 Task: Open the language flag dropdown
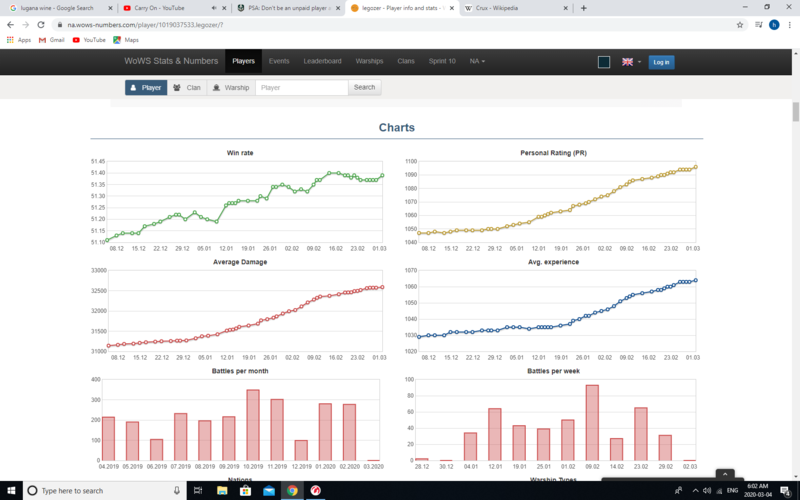[631, 62]
